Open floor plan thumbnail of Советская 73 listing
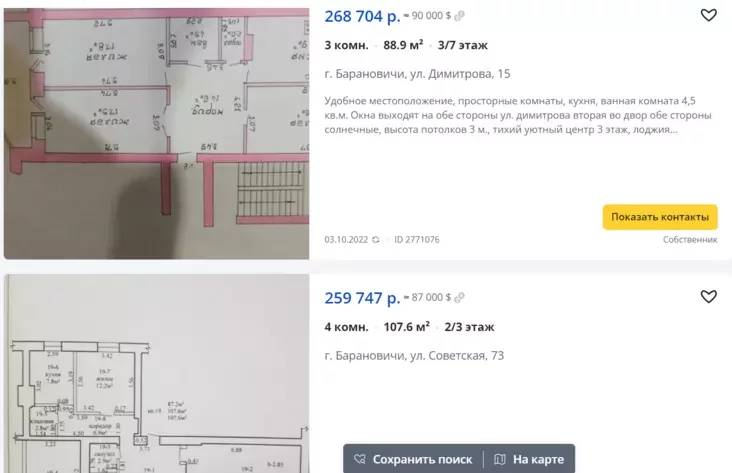 coord(156,374)
